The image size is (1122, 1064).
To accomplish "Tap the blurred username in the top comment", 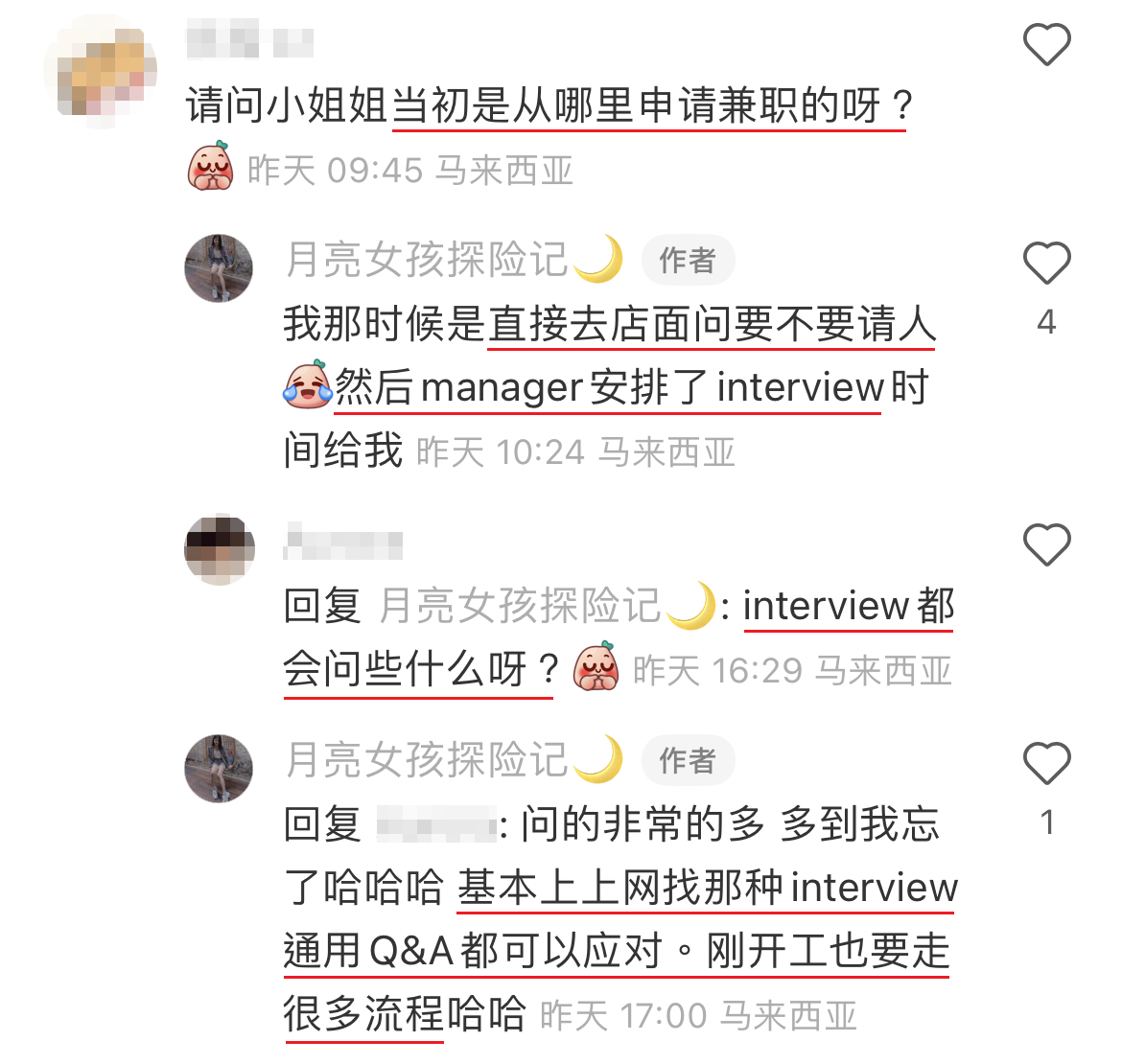I will (x=249, y=39).
